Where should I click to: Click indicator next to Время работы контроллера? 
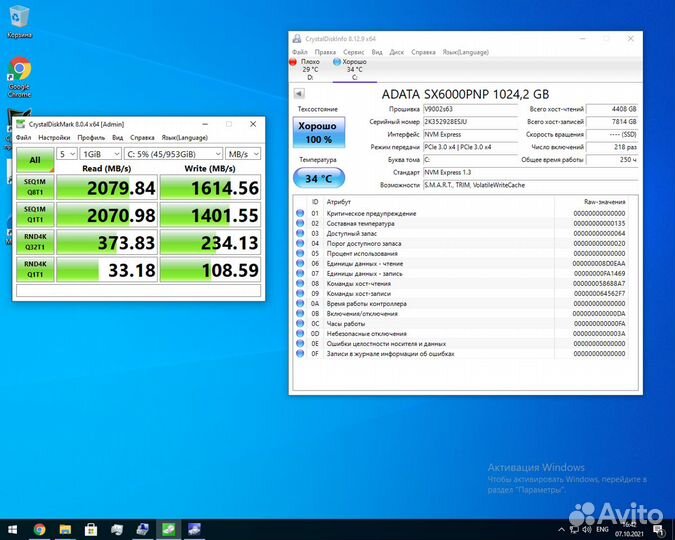point(300,303)
